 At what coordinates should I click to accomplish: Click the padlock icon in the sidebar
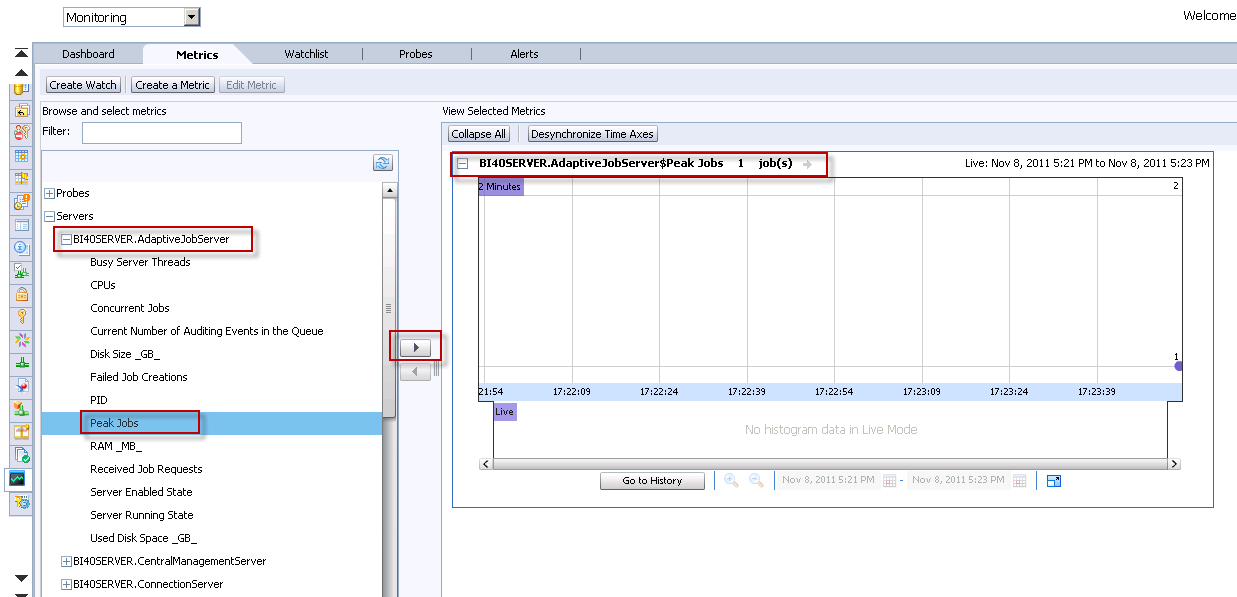[21, 294]
